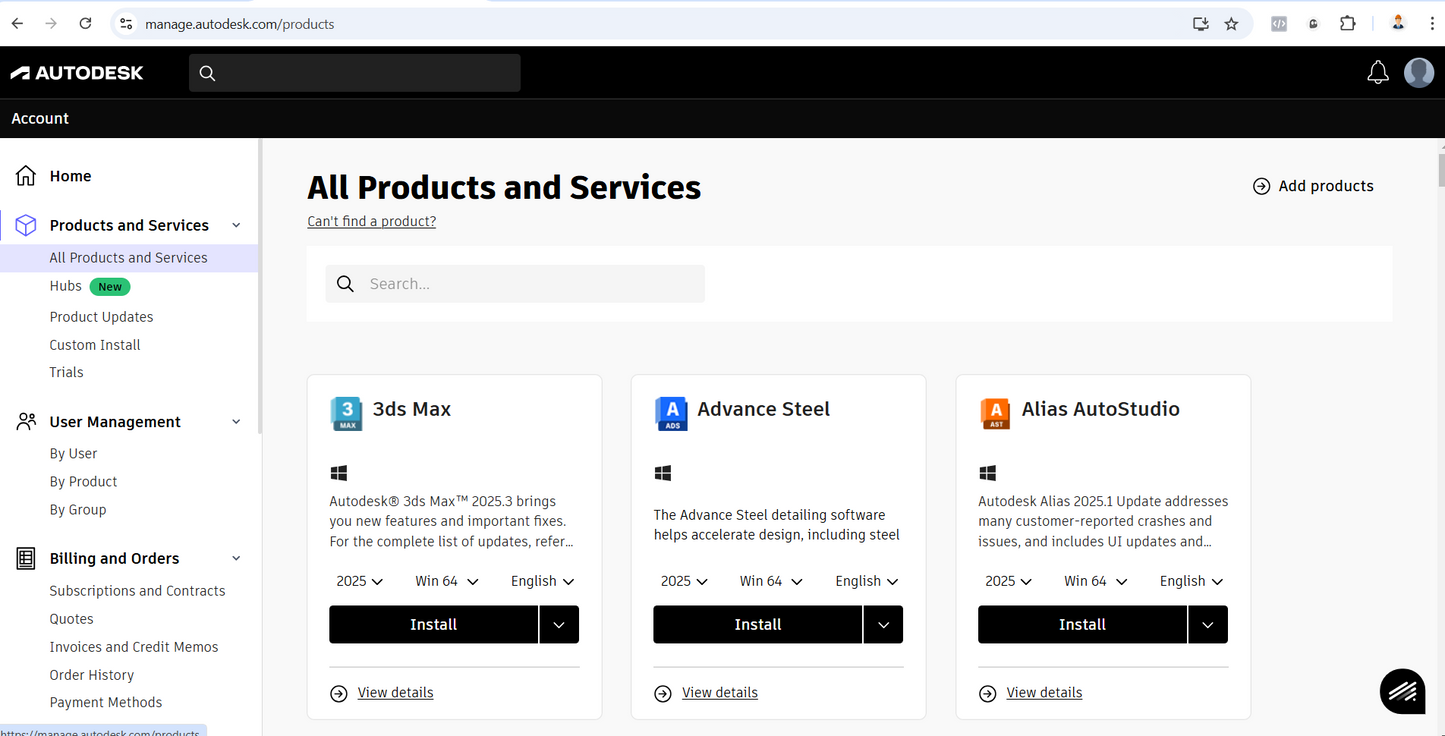Collapse the Products and Services section chevron

coord(236,225)
